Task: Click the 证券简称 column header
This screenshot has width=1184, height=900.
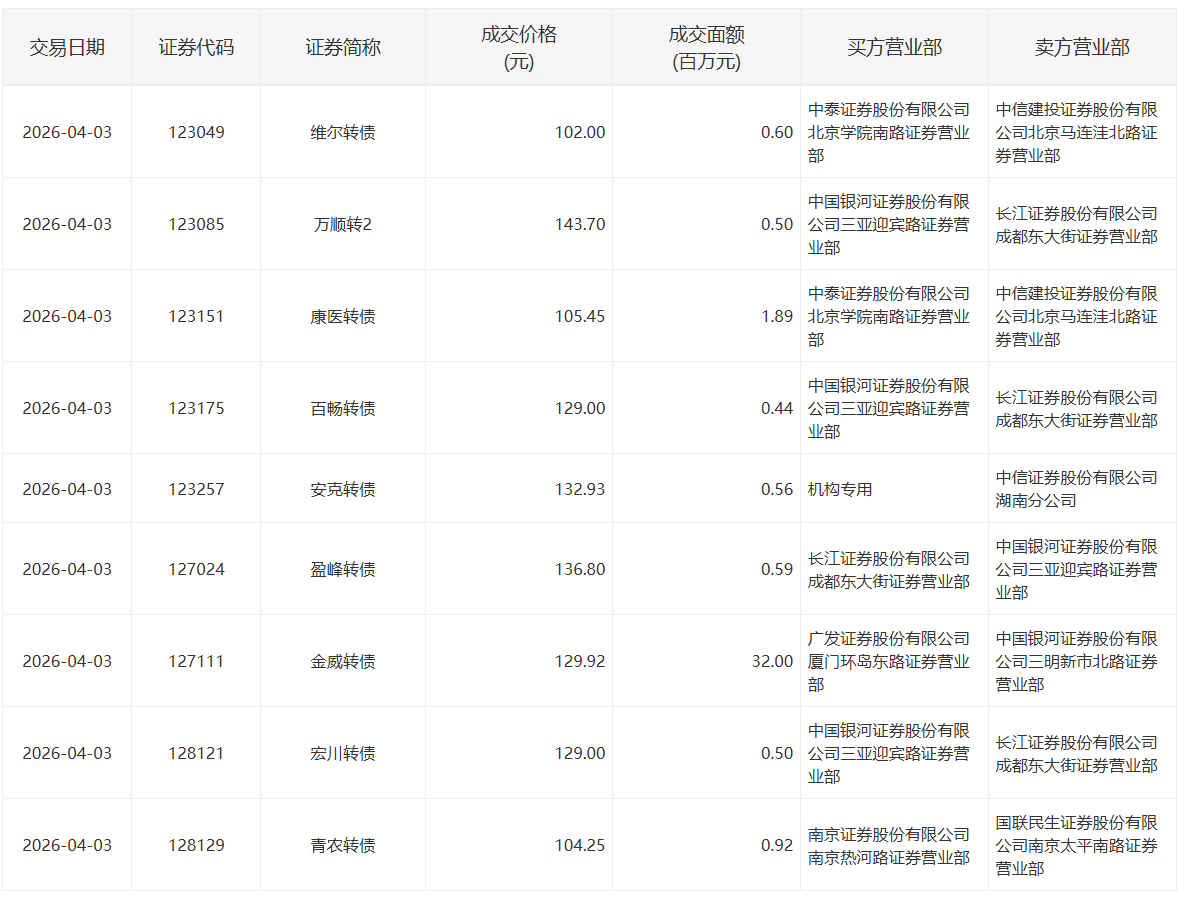Action: click(x=343, y=48)
